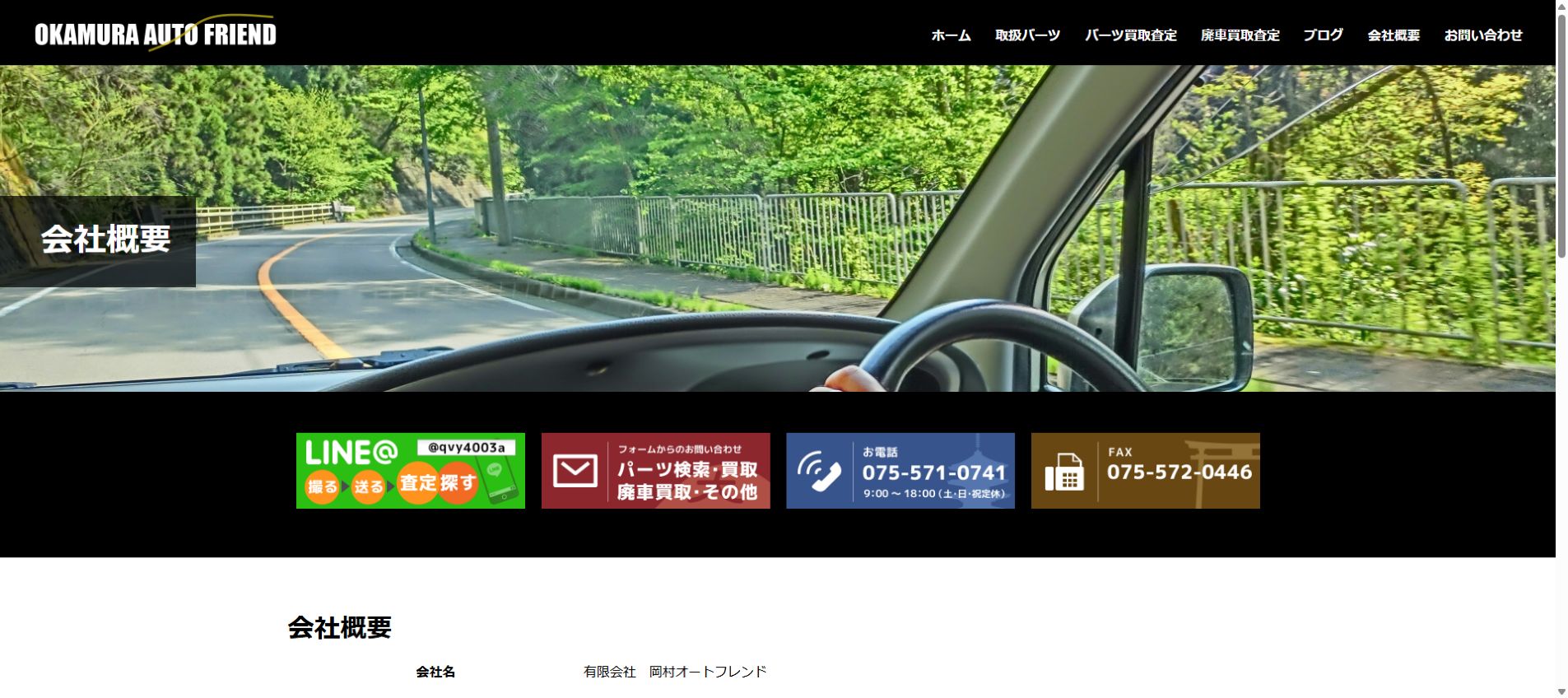Open the 取扱パーツ menu item
The height and width of the screenshot is (698, 1568).
point(1027,35)
